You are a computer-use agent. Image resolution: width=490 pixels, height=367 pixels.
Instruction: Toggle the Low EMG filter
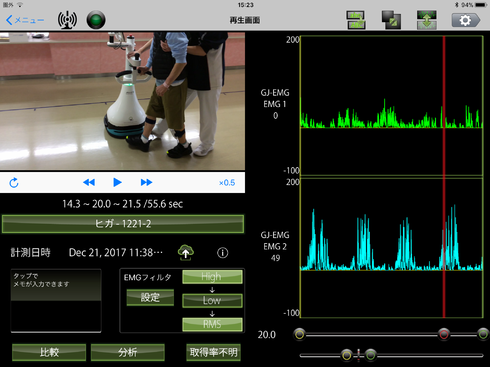(212, 300)
